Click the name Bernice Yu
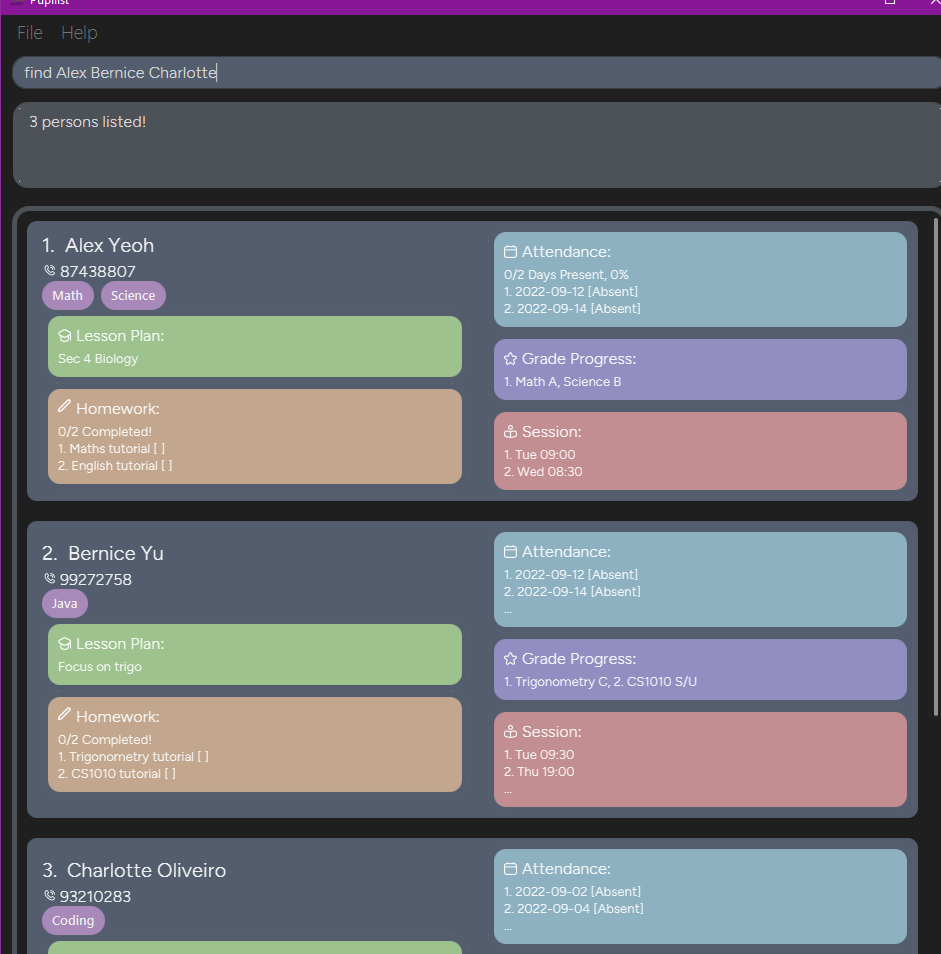Viewport: 941px width, 954px height. (x=116, y=554)
